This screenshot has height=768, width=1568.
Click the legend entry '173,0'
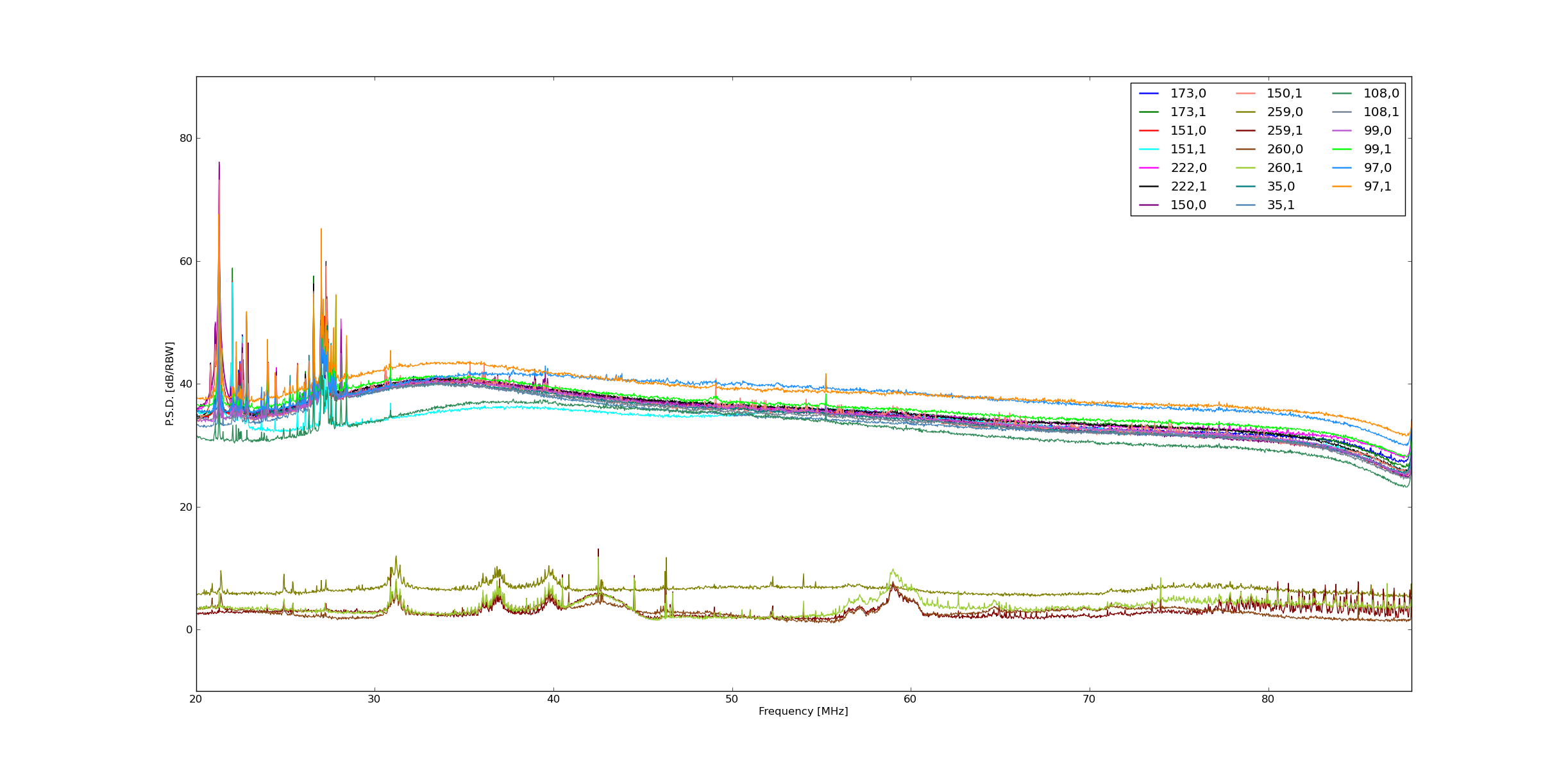point(1172,94)
